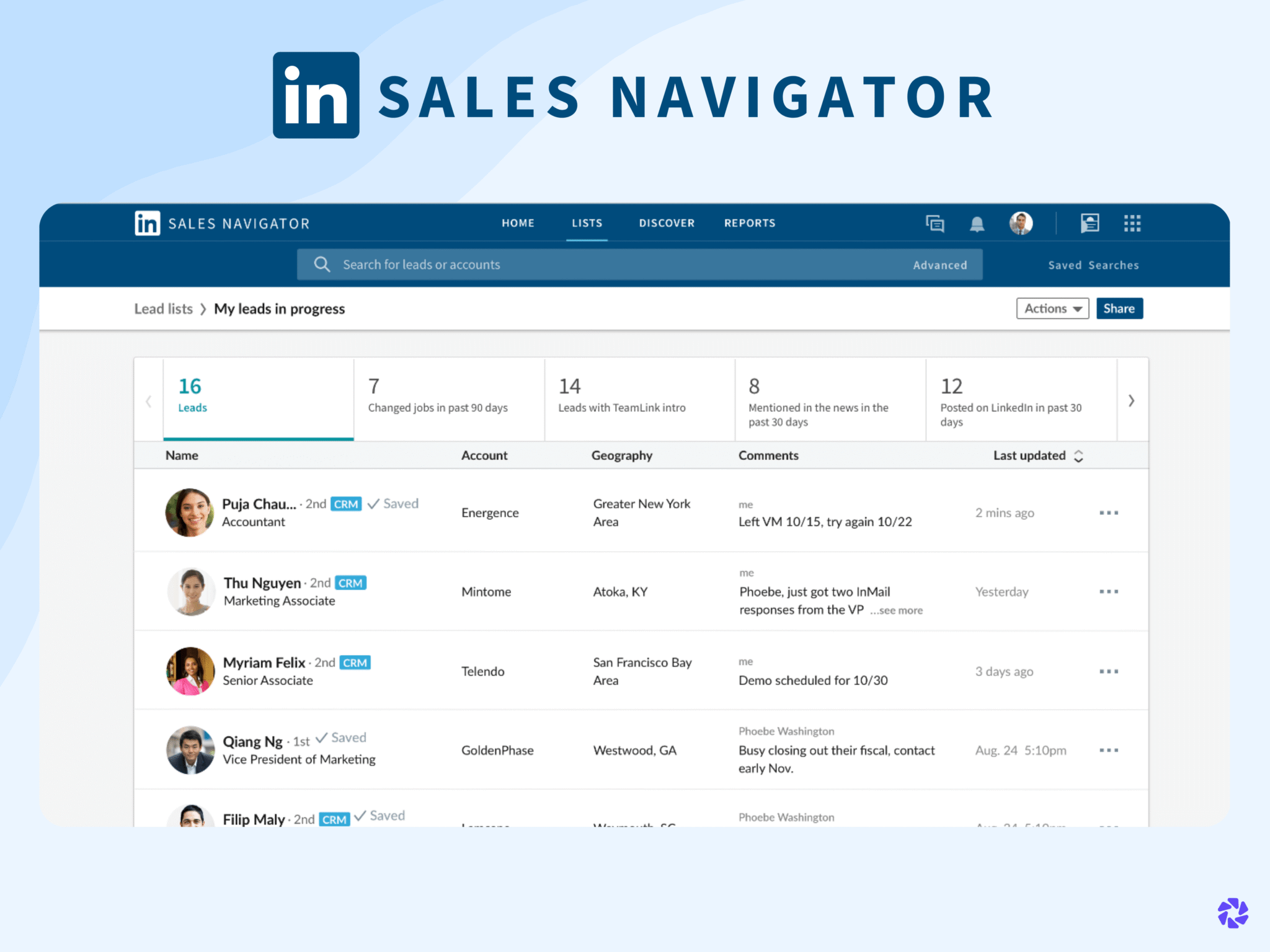Select the 16 Leads filter card
1270x952 pixels.
(x=258, y=397)
